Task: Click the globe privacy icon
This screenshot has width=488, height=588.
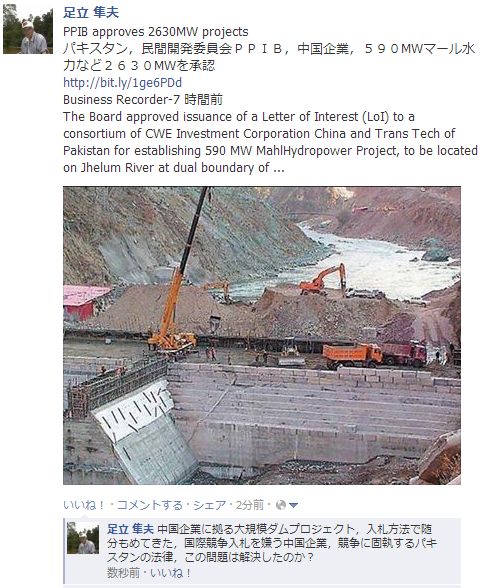Action: [x=281, y=506]
